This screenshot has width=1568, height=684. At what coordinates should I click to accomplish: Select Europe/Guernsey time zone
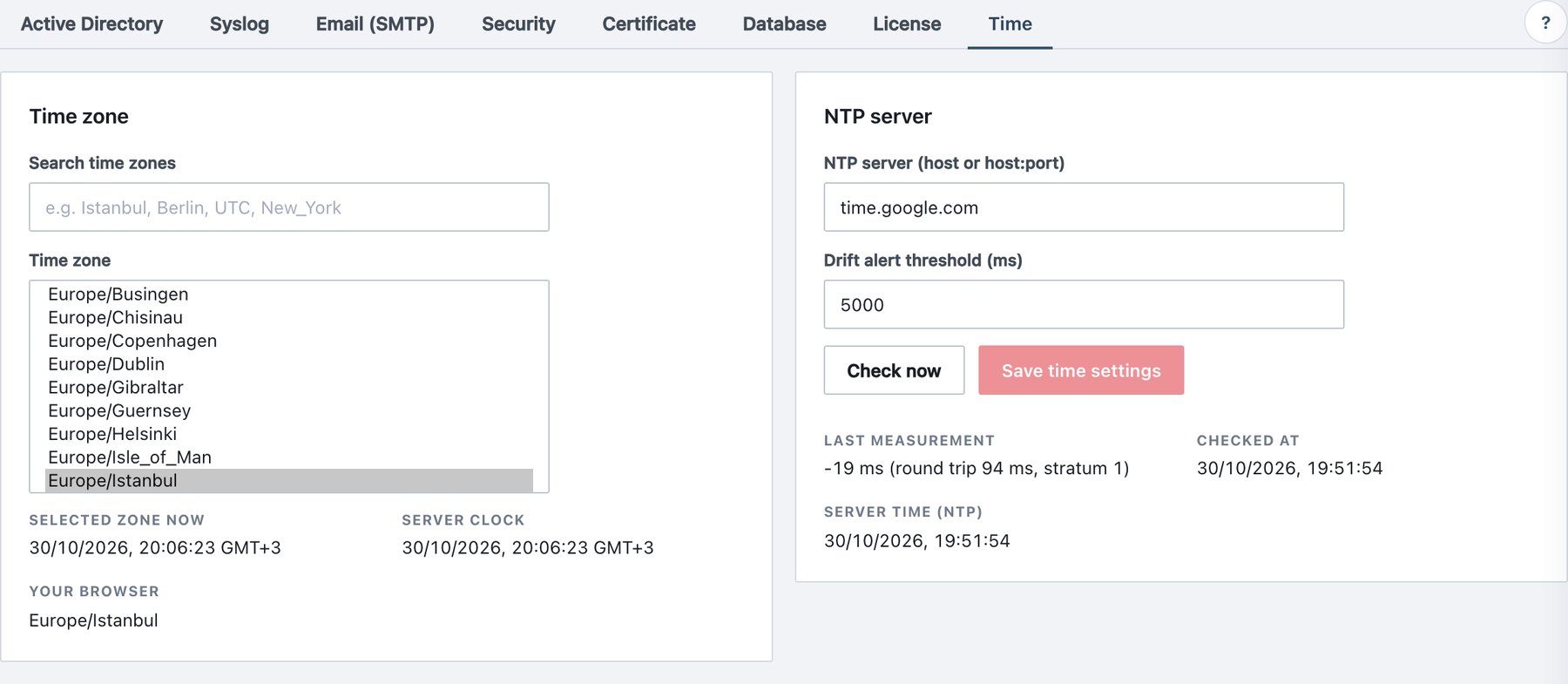289,411
